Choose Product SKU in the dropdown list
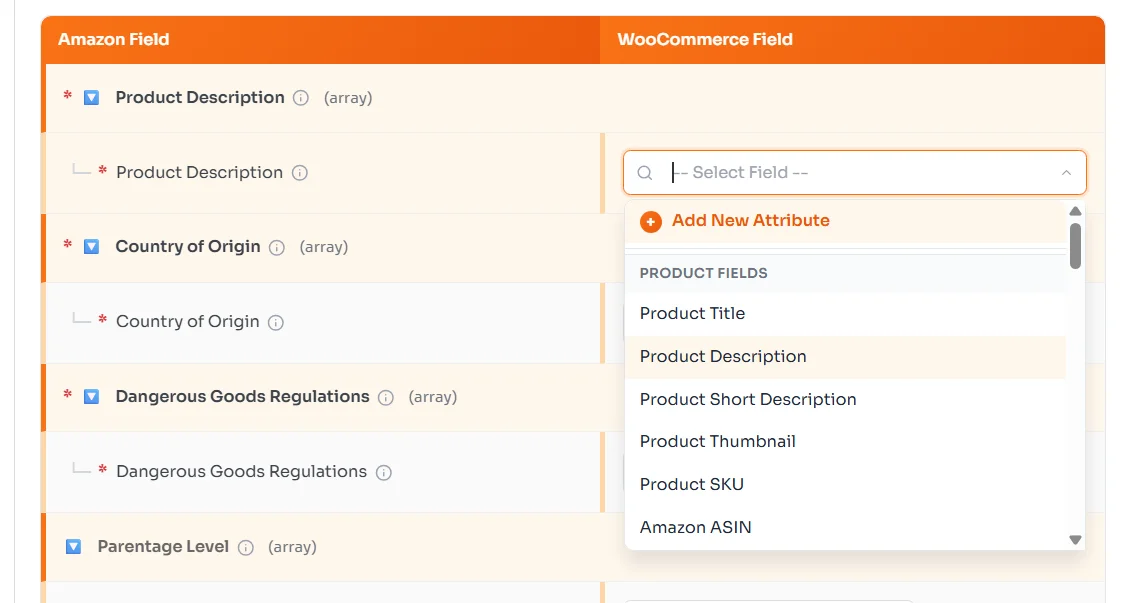 point(692,484)
